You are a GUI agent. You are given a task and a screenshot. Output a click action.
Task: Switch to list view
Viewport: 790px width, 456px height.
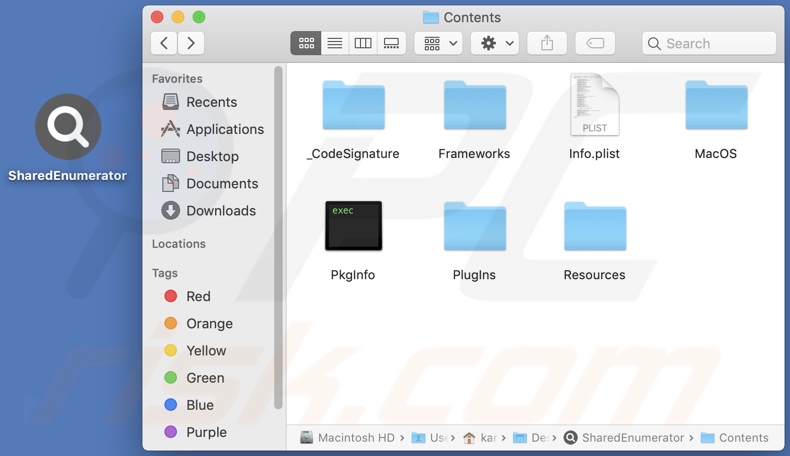[x=335, y=43]
